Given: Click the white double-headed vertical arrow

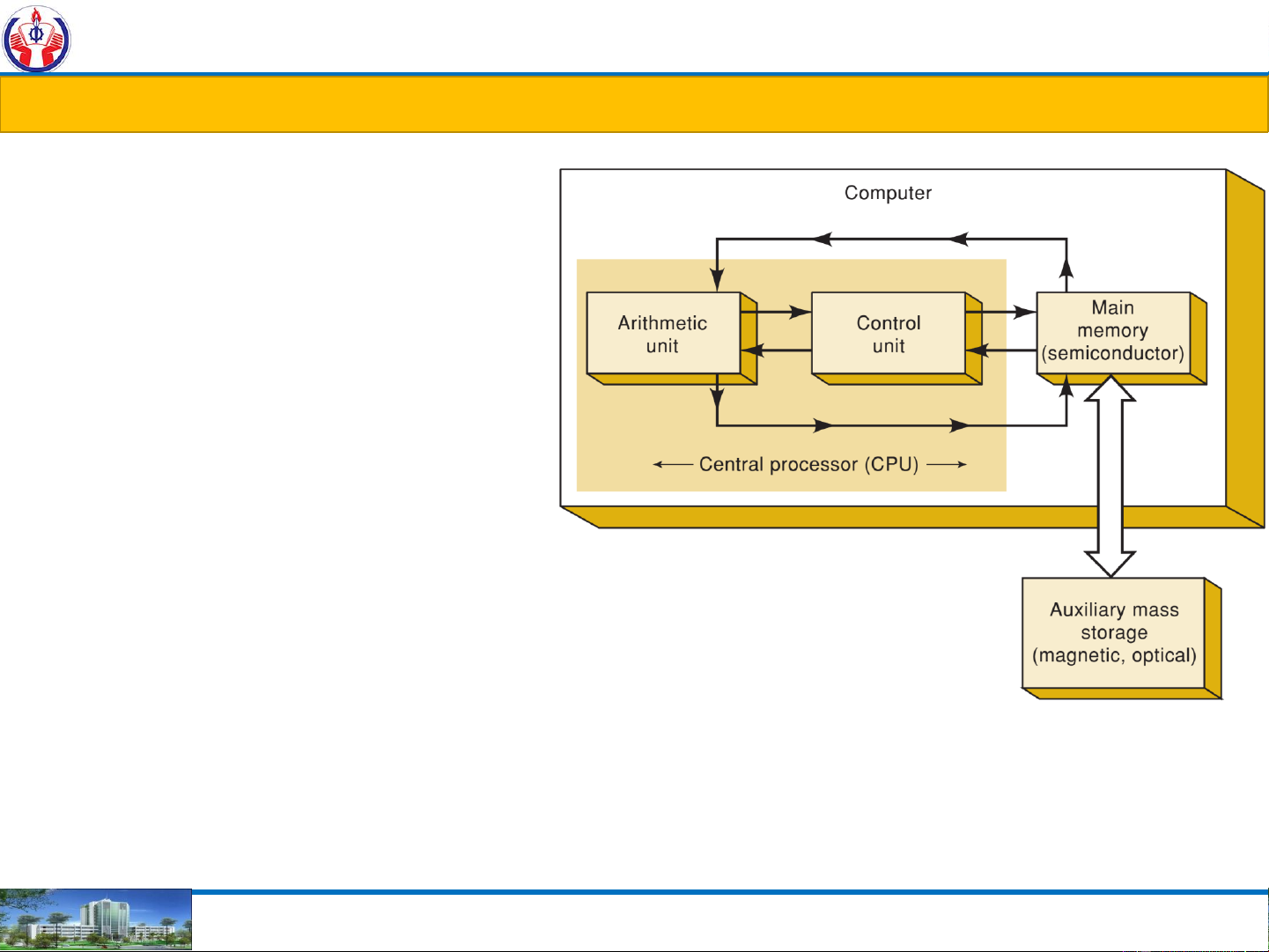Looking at the screenshot, I should tap(1110, 476).
